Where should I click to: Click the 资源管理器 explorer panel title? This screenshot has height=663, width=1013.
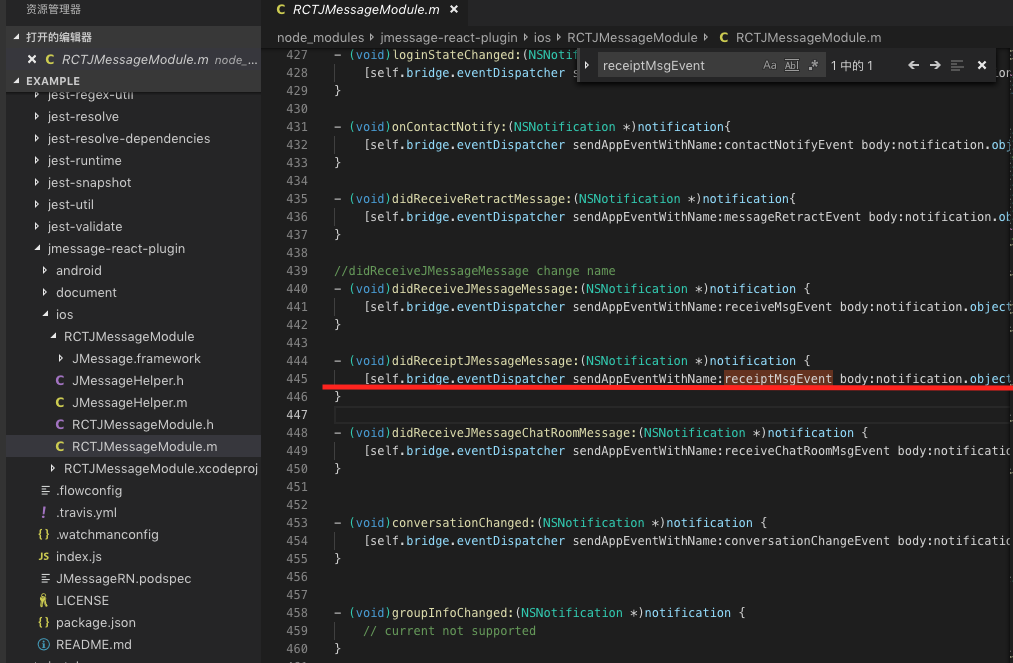coord(54,9)
